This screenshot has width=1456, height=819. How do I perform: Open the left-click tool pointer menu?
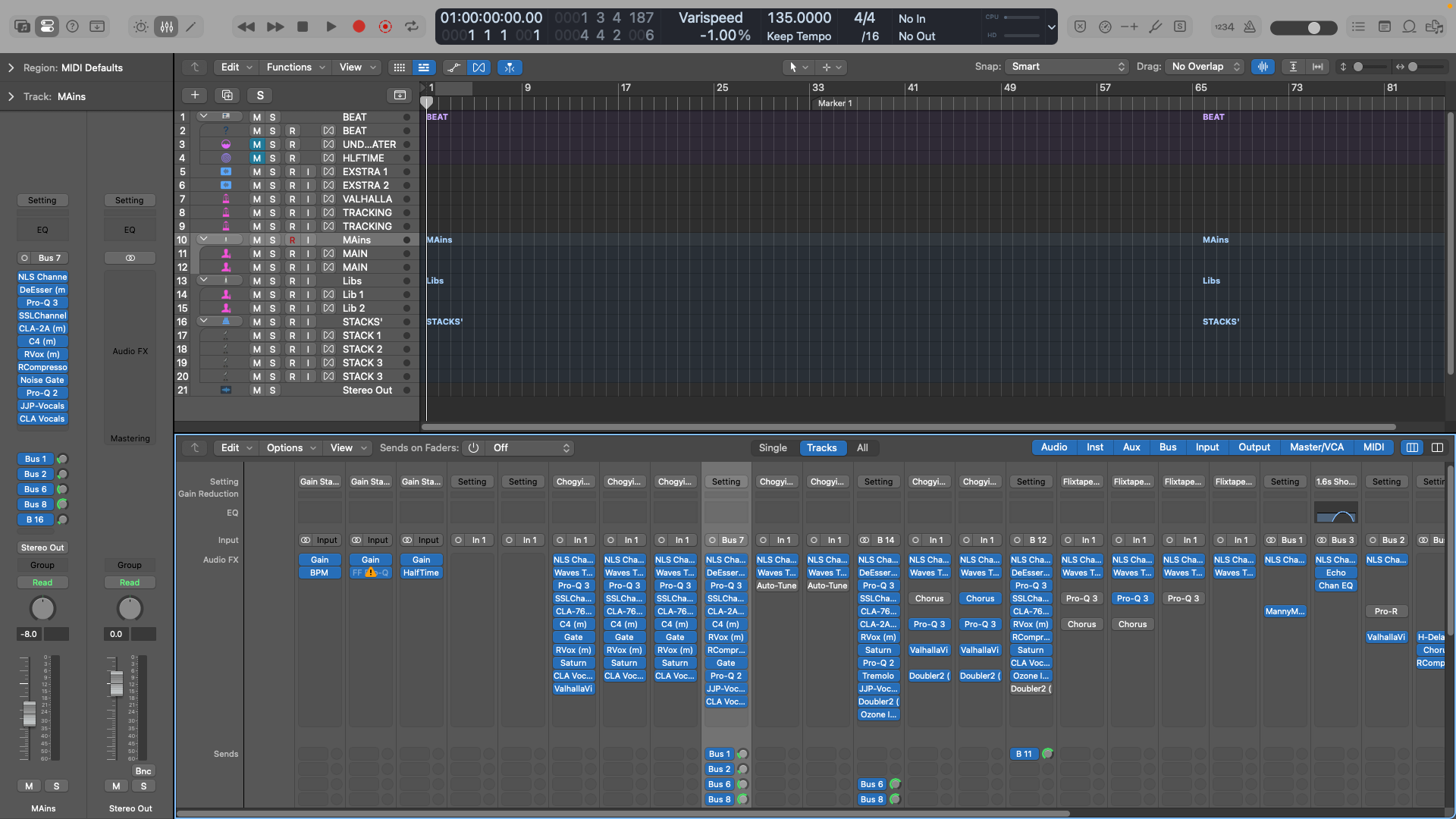(x=799, y=67)
